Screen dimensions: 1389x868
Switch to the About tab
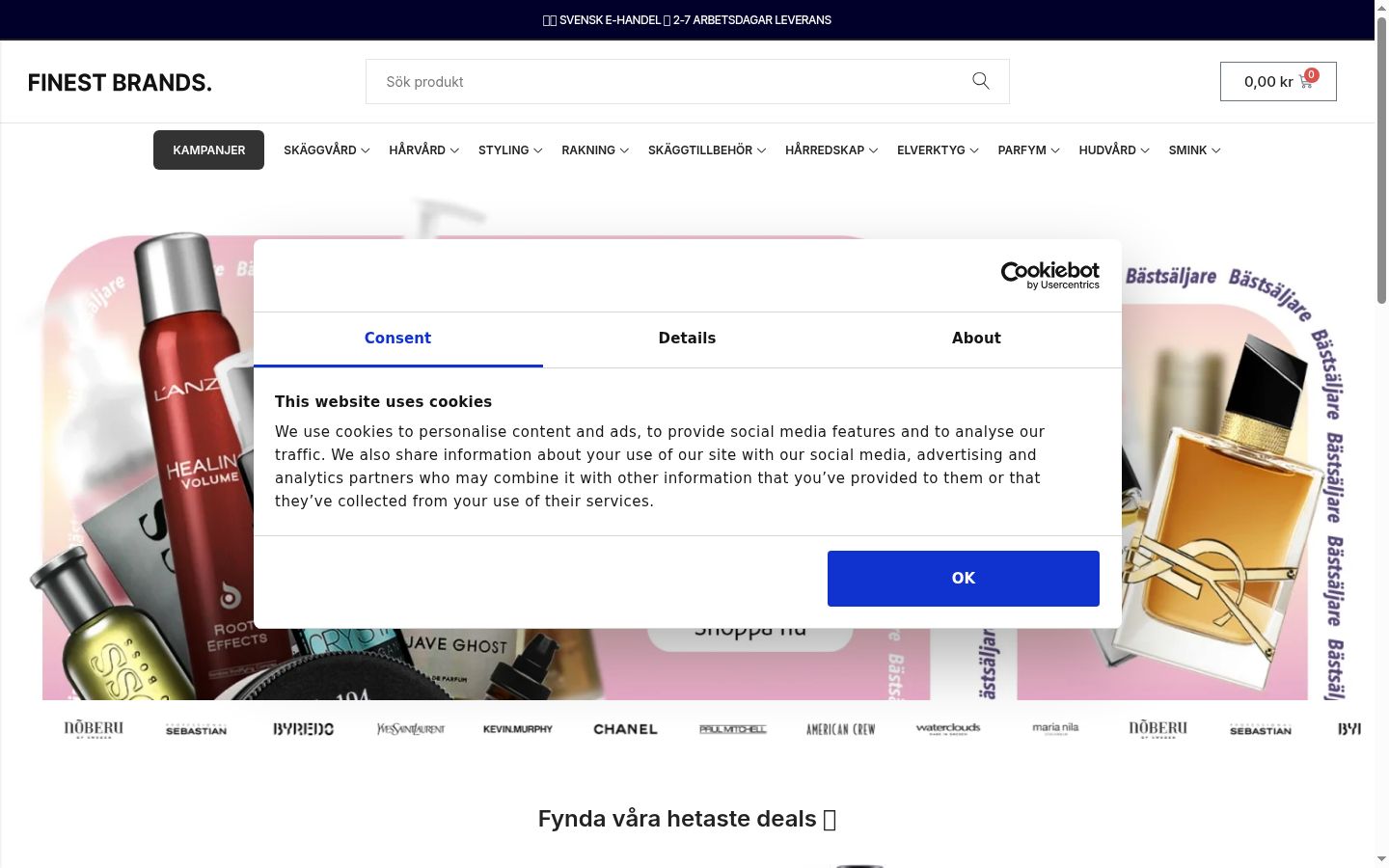point(976,339)
